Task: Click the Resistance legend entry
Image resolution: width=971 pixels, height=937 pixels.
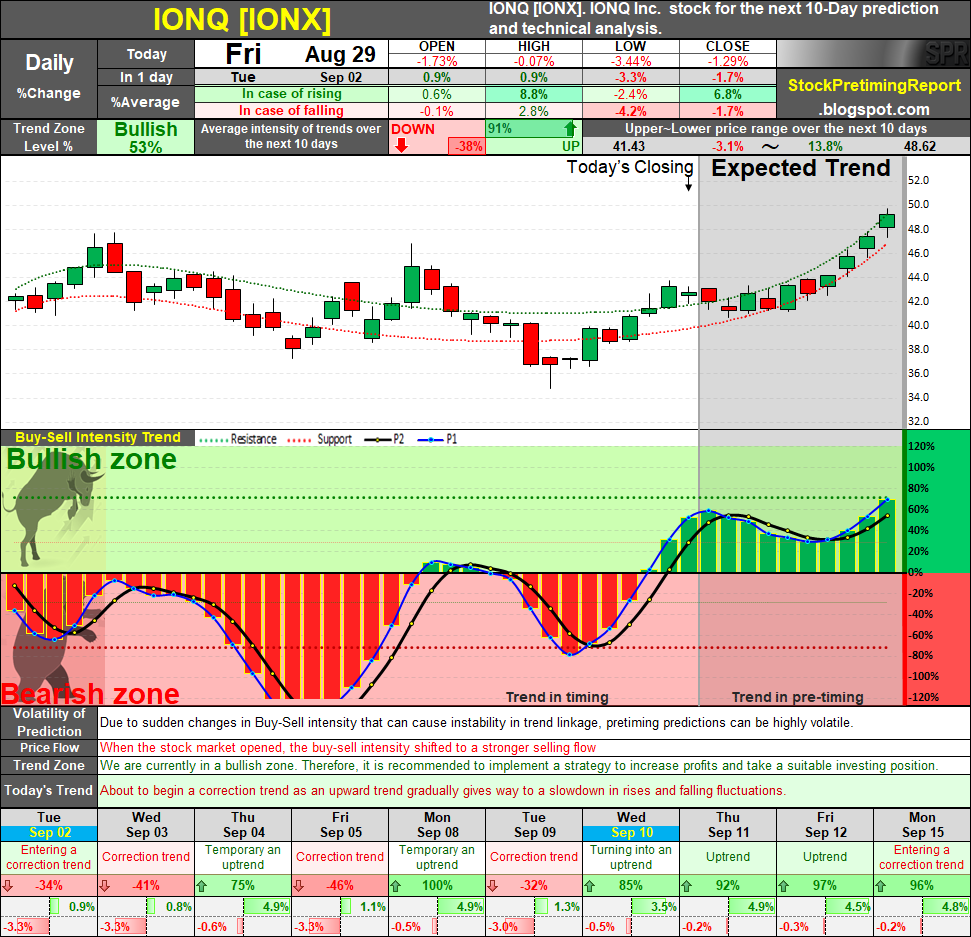Action: 237,439
